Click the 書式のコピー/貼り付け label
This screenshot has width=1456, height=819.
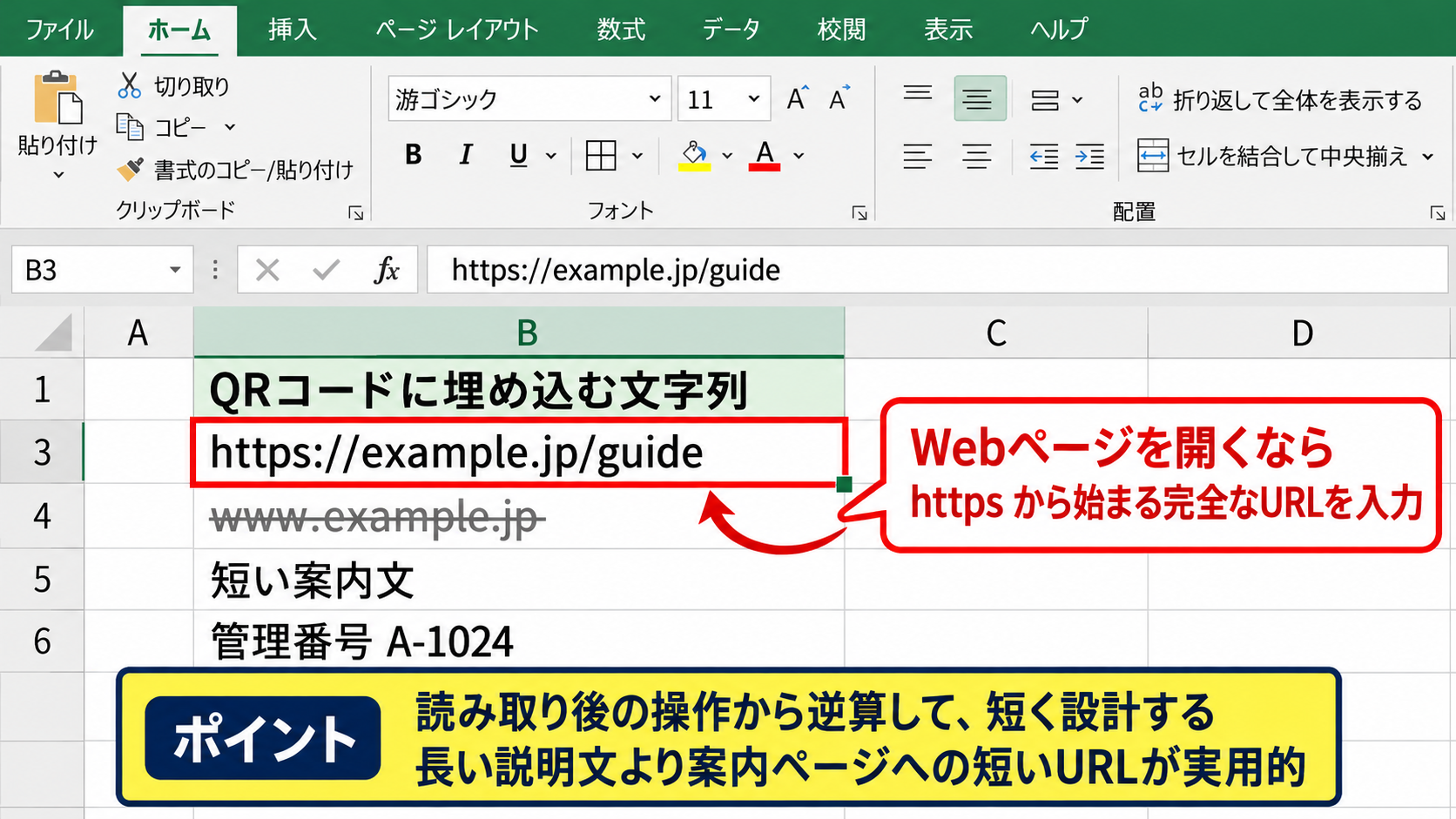coord(253,169)
